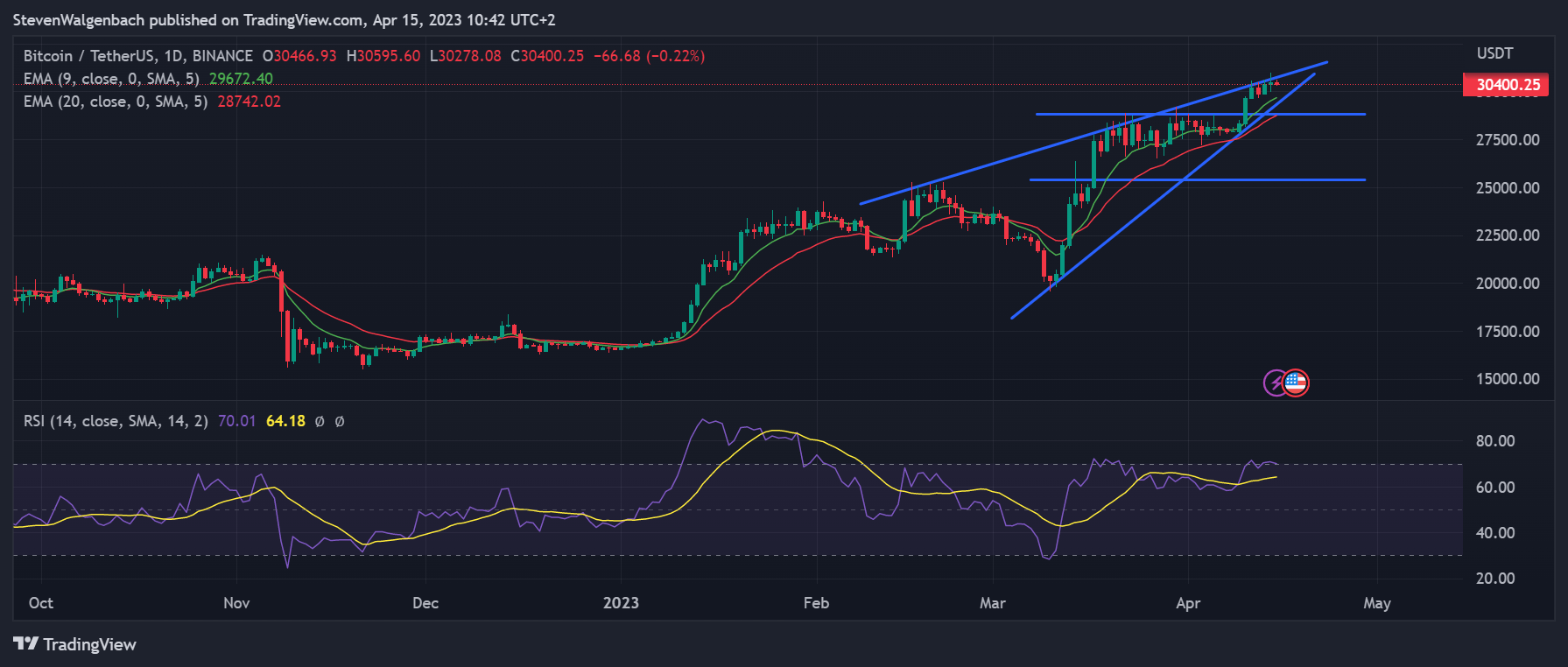Click the 25000.00 price axis label

pyautogui.click(x=1508, y=188)
